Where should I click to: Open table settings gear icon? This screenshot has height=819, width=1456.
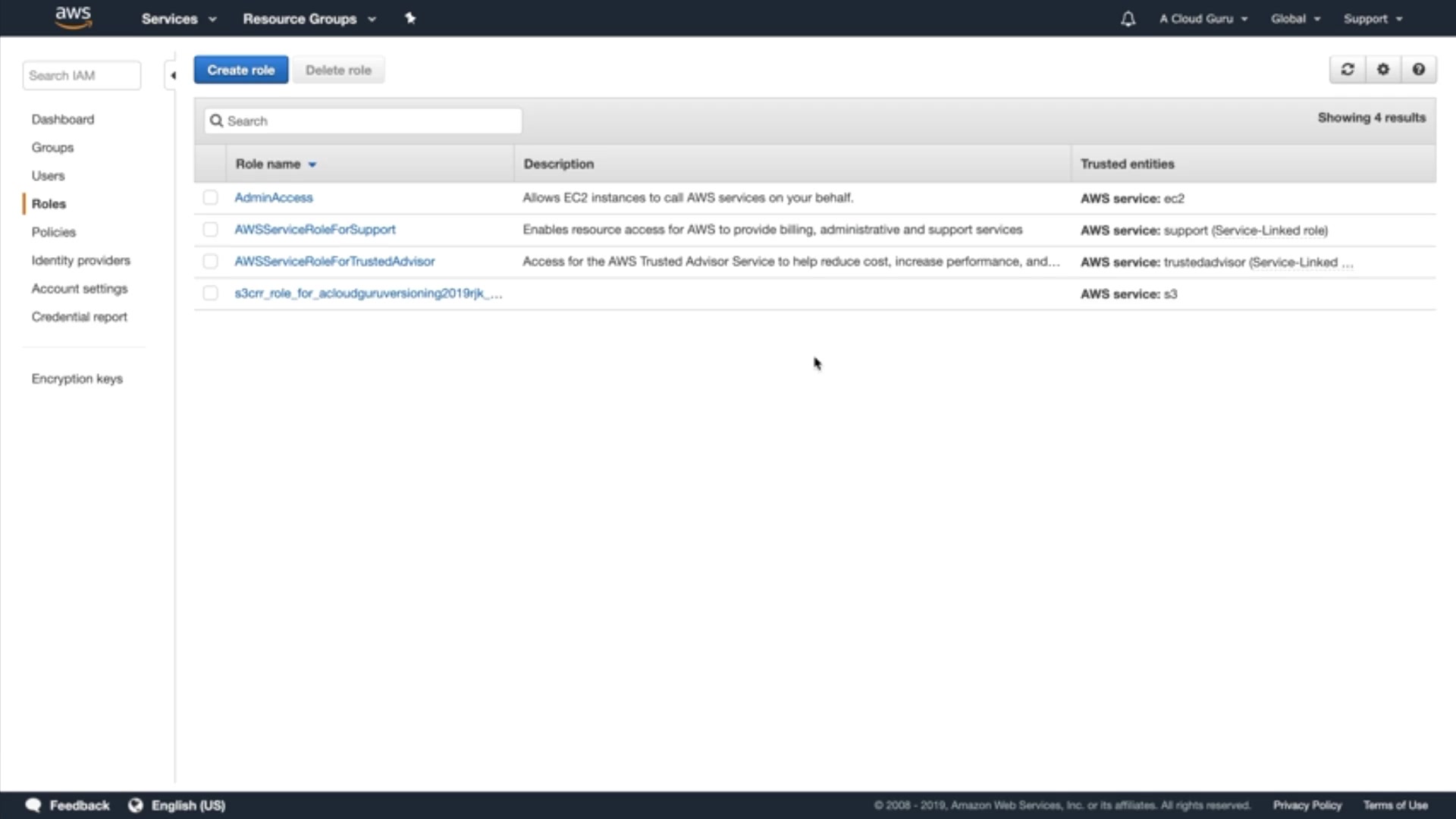(1383, 70)
